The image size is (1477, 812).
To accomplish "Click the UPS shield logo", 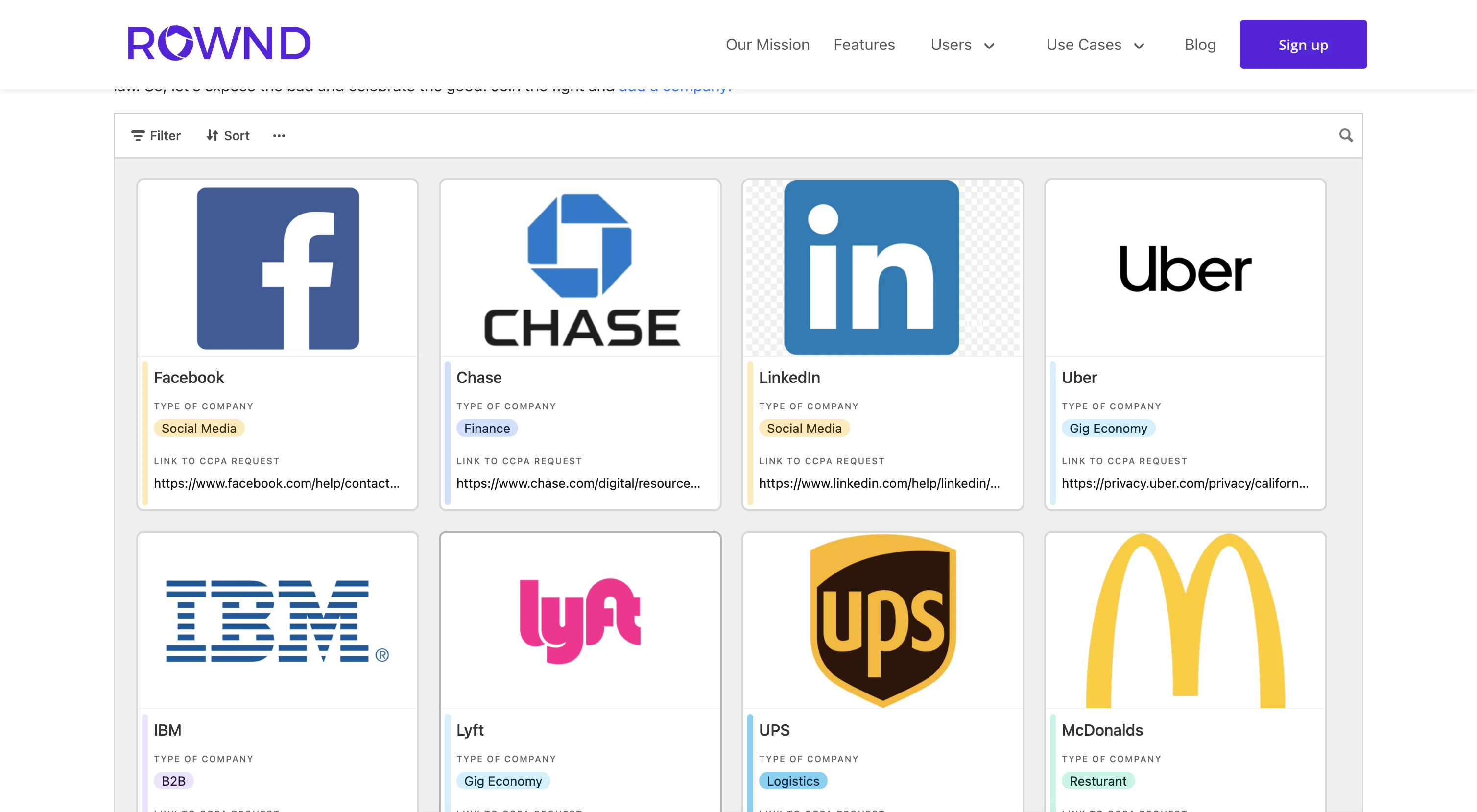I will (882, 620).
